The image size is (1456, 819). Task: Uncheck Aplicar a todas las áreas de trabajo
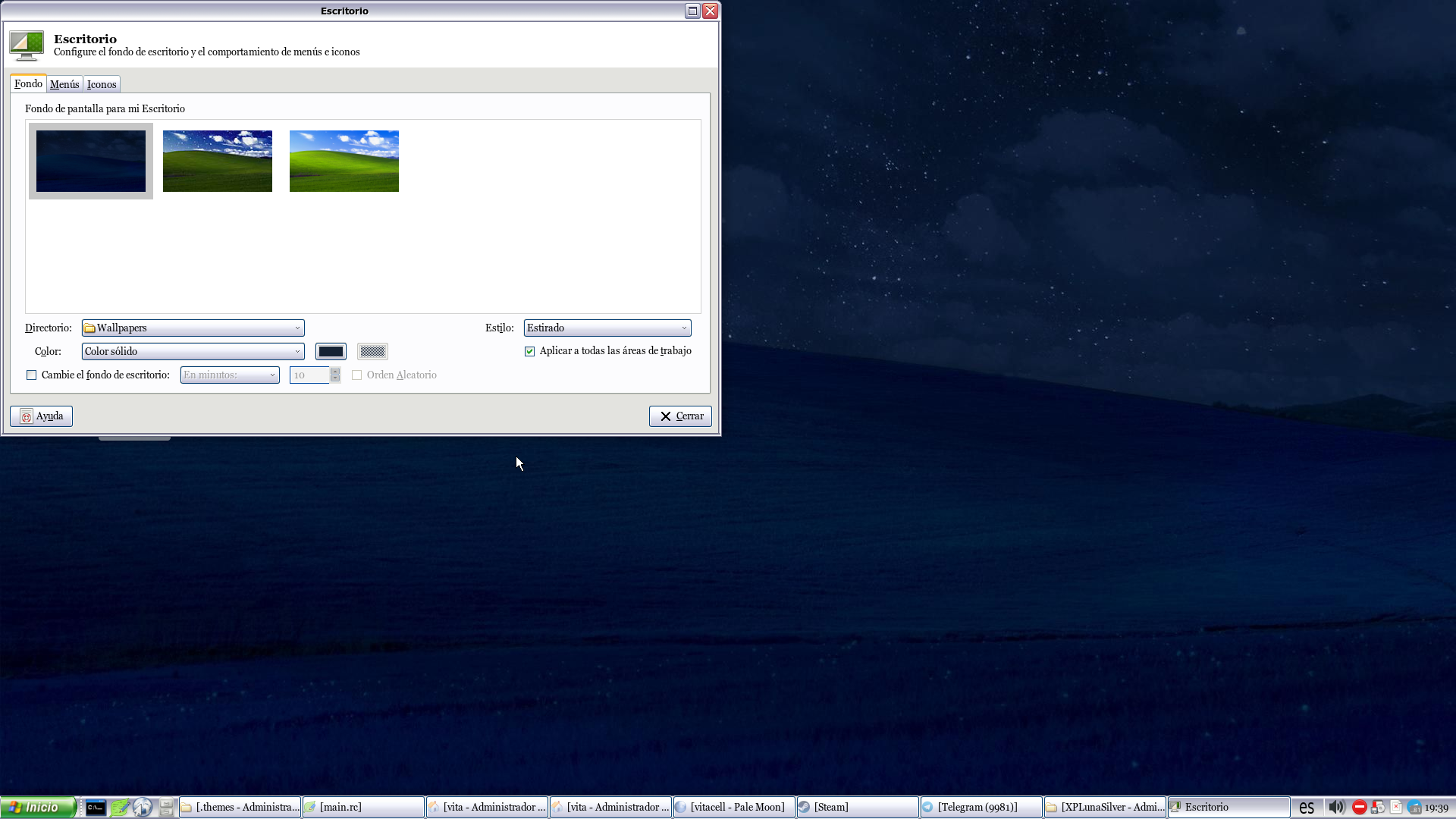click(529, 351)
